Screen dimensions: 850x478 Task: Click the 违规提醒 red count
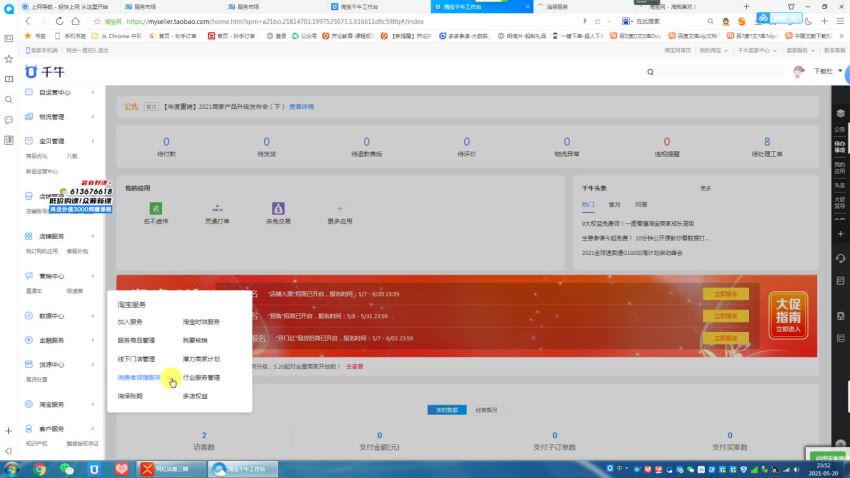pos(667,141)
